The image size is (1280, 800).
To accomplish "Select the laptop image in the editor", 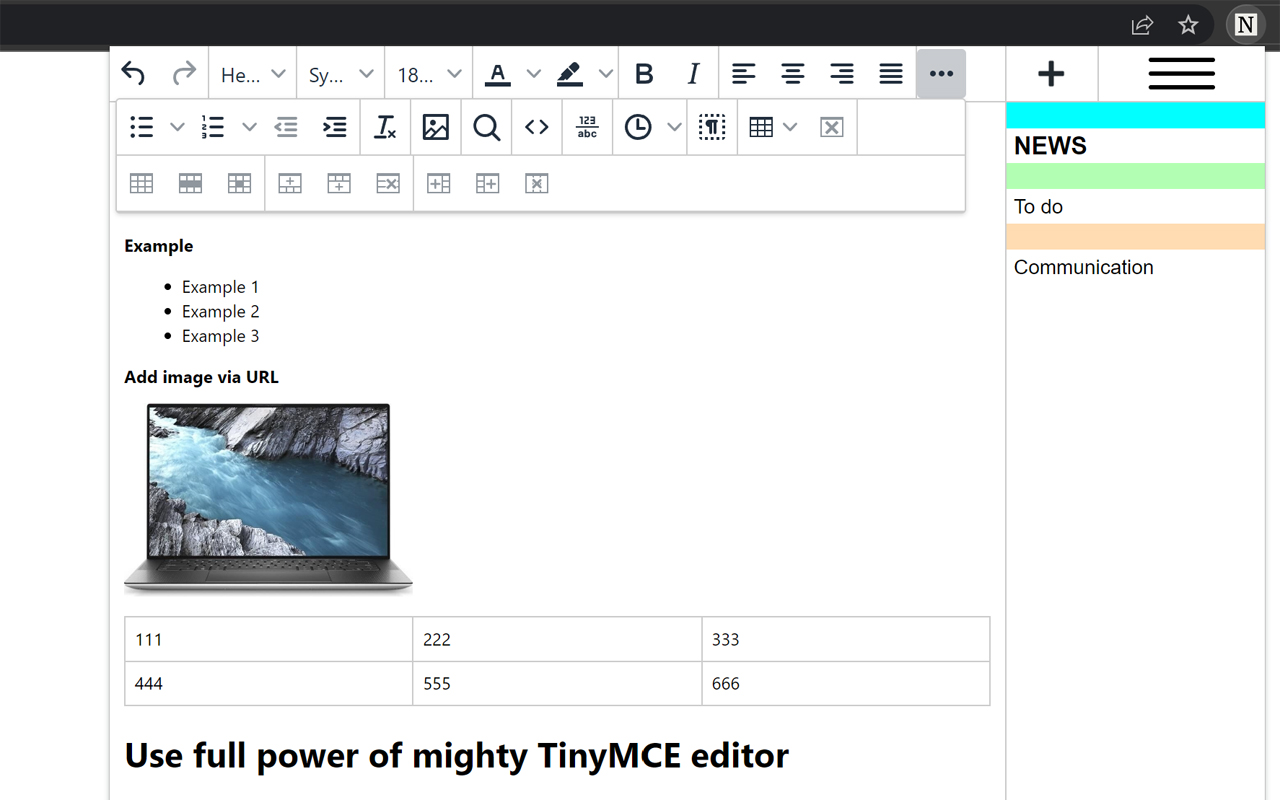I will click(x=268, y=497).
